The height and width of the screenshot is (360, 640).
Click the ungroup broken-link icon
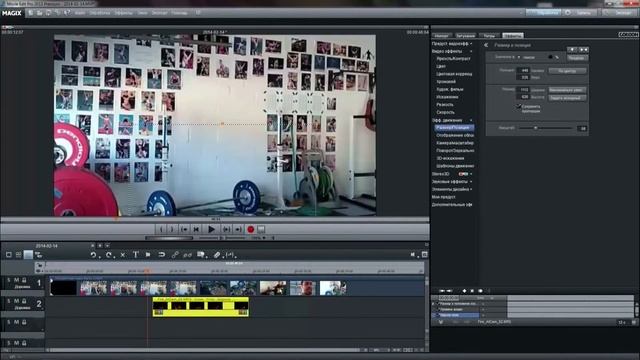click(x=188, y=255)
